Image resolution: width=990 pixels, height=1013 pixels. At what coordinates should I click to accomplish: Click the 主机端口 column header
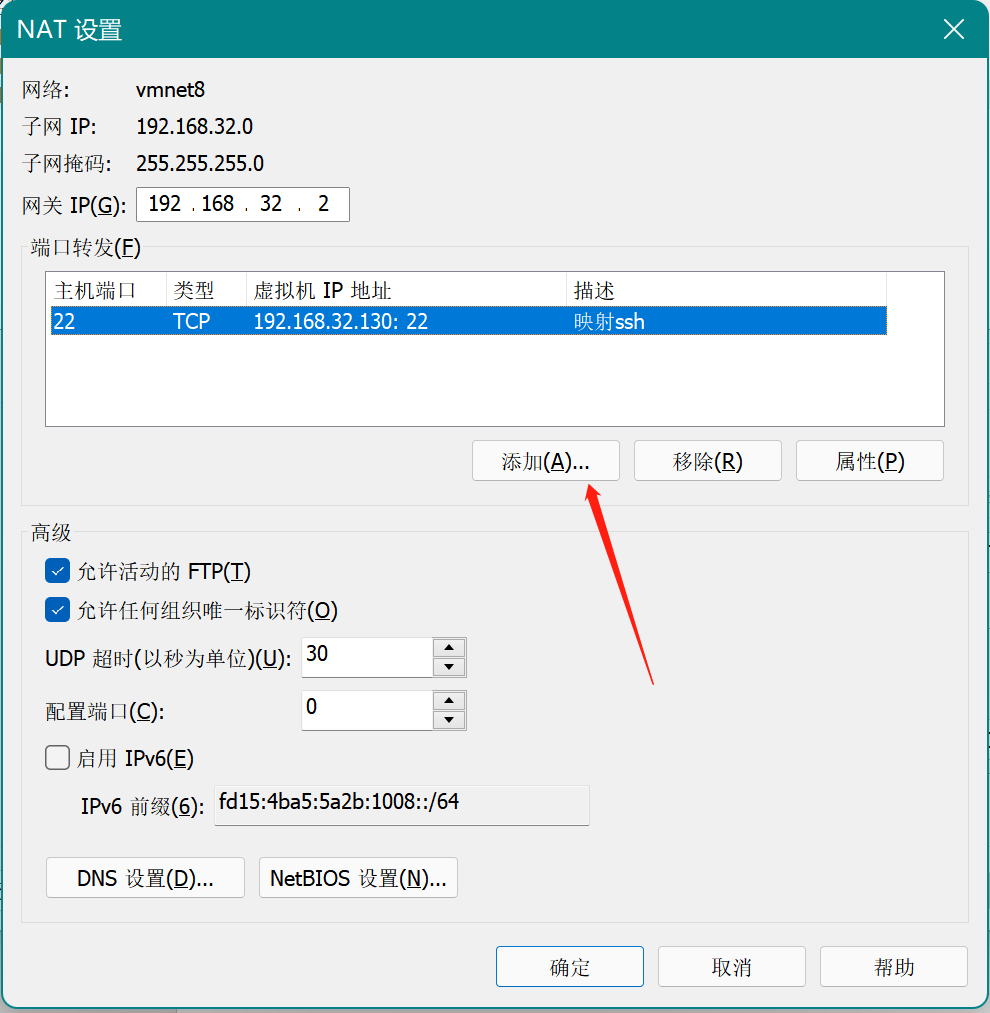point(108,290)
